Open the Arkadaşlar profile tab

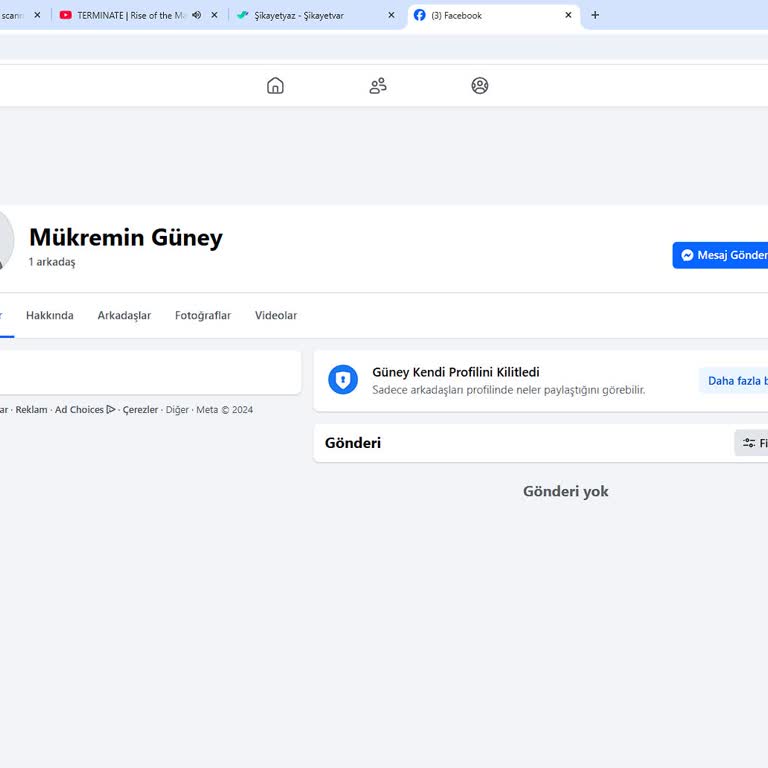[x=124, y=315]
